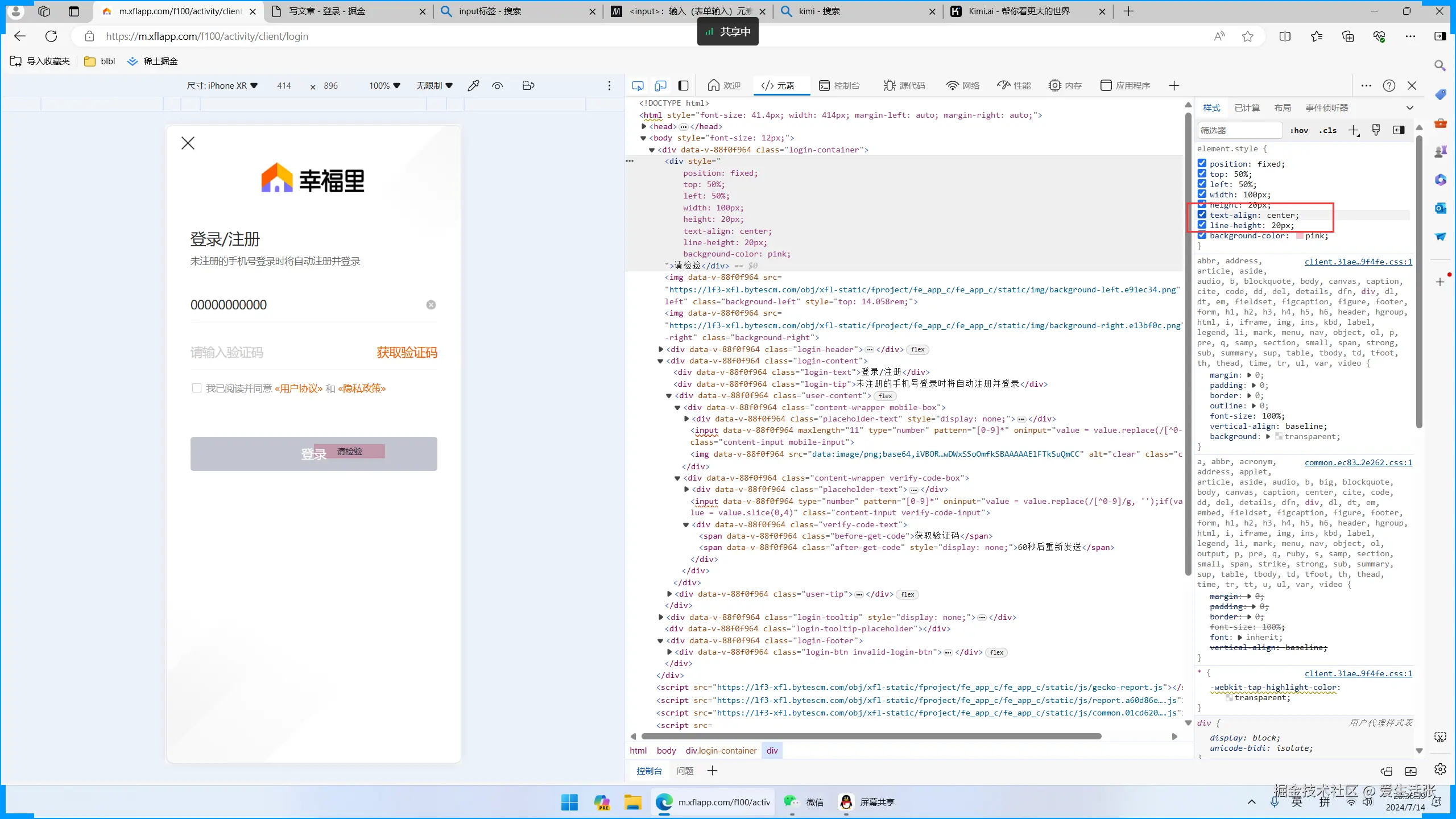The height and width of the screenshot is (819, 1456).
Task: Click the rotate screen icon
Action: pos(528,85)
